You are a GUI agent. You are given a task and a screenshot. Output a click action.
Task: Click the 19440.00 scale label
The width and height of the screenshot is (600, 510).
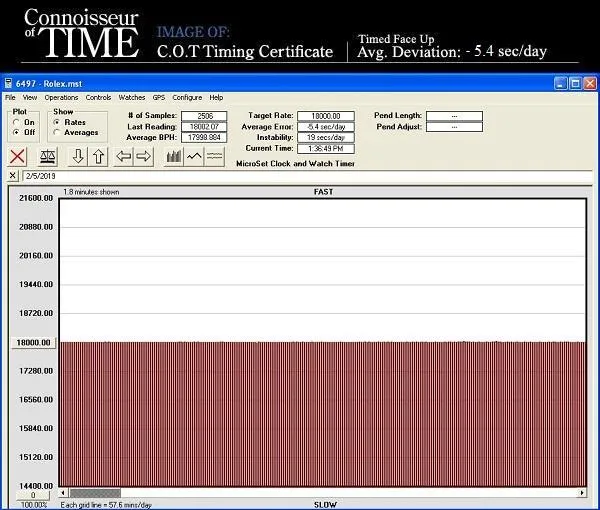click(x=36, y=284)
